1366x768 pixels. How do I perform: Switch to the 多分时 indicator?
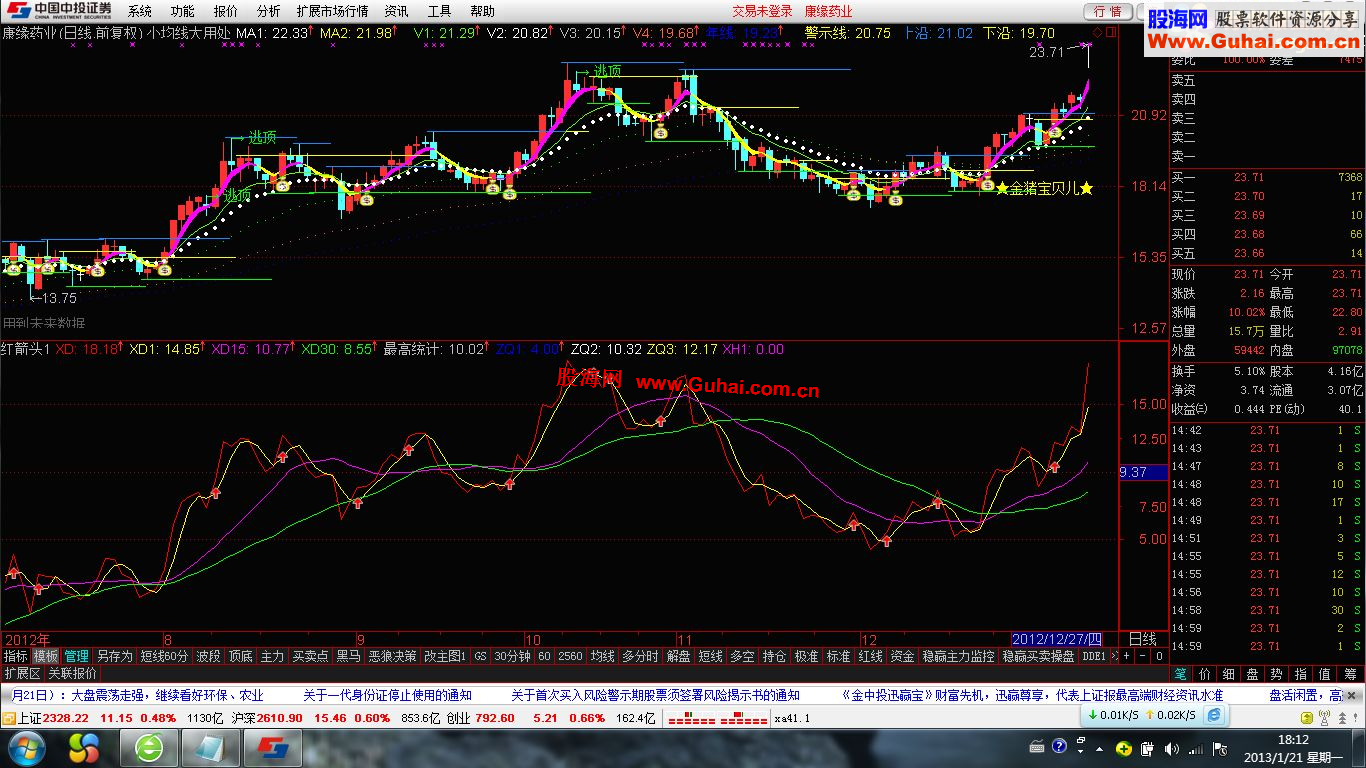coord(640,656)
